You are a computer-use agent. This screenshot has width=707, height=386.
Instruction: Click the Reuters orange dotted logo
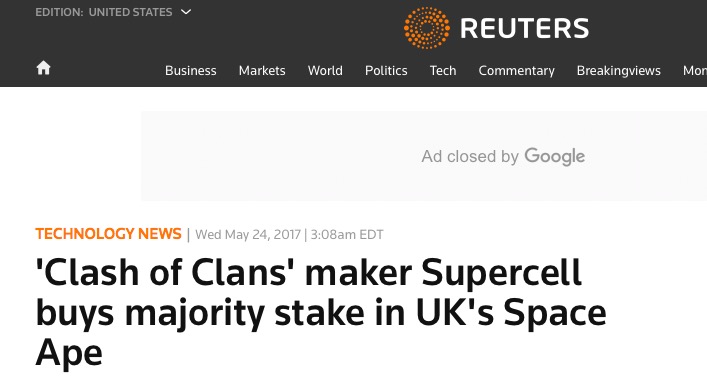pyautogui.click(x=427, y=28)
